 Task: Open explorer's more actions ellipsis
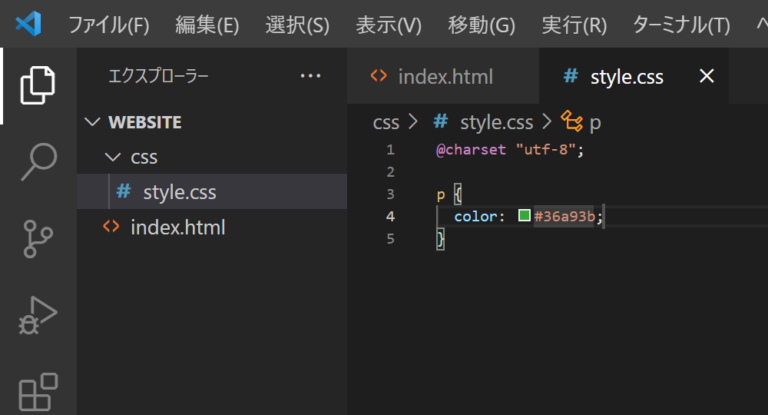pyautogui.click(x=311, y=76)
